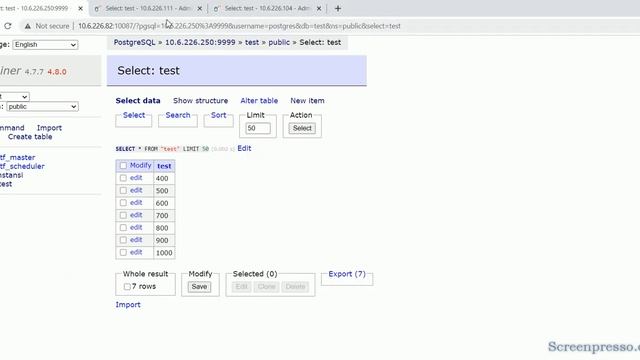
Task: Sort by the test column header
Action: click(164, 166)
